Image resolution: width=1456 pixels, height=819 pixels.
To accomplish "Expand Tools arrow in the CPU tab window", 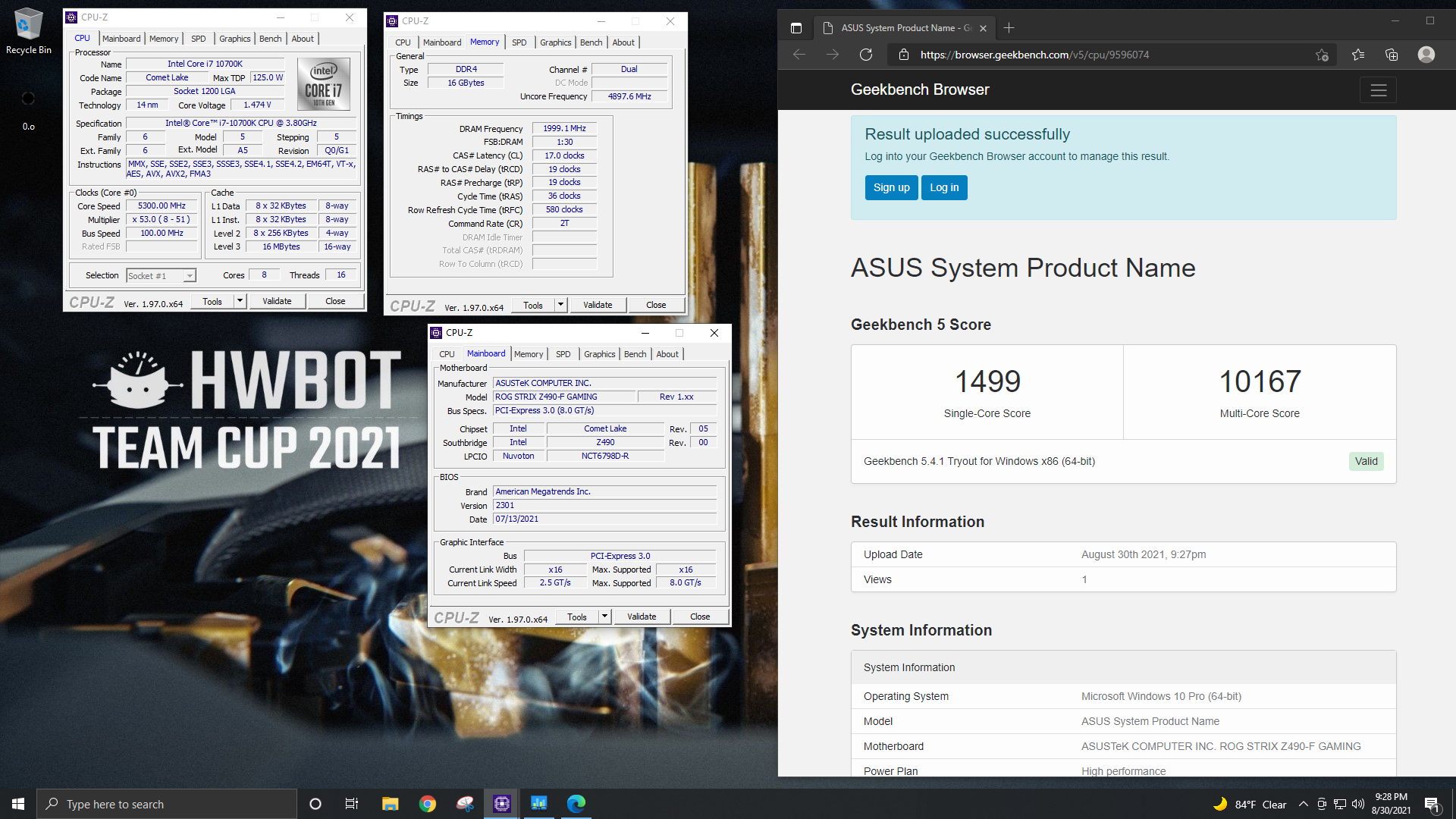I will tap(240, 301).
